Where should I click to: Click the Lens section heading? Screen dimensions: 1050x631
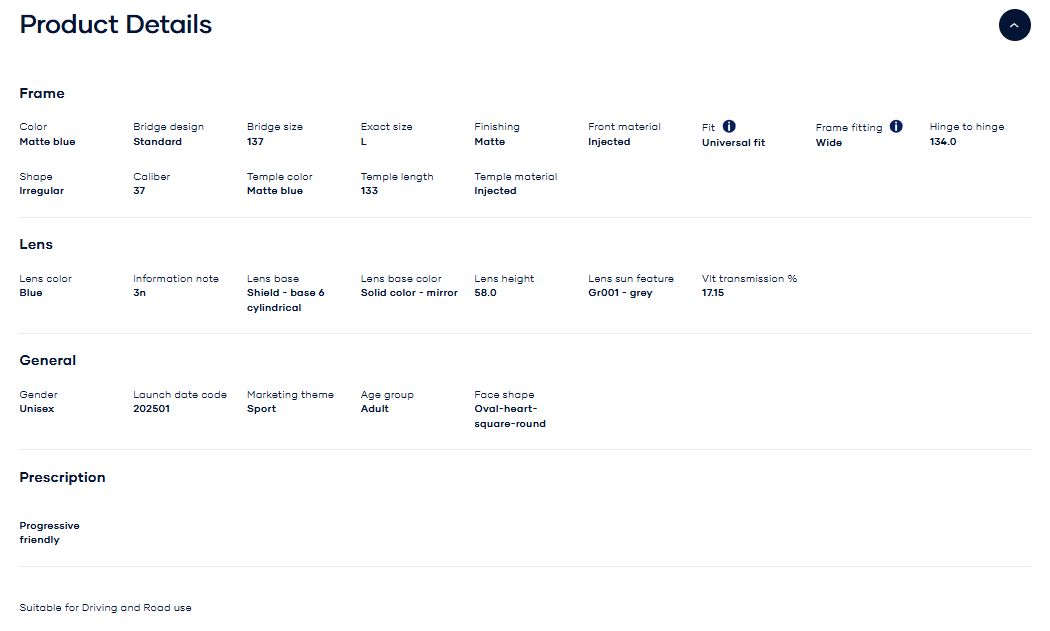coord(36,244)
